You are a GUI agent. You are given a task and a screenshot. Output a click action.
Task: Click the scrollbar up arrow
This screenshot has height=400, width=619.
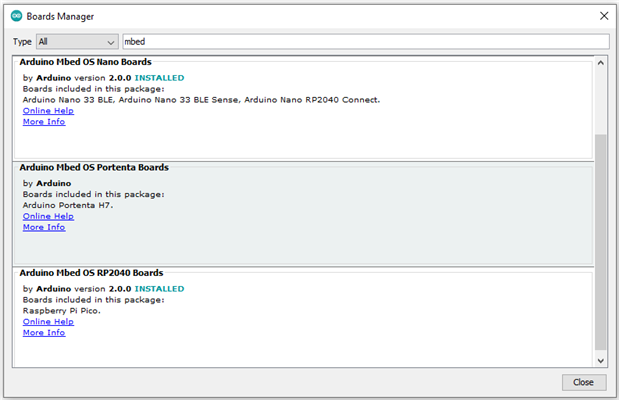coord(600,63)
